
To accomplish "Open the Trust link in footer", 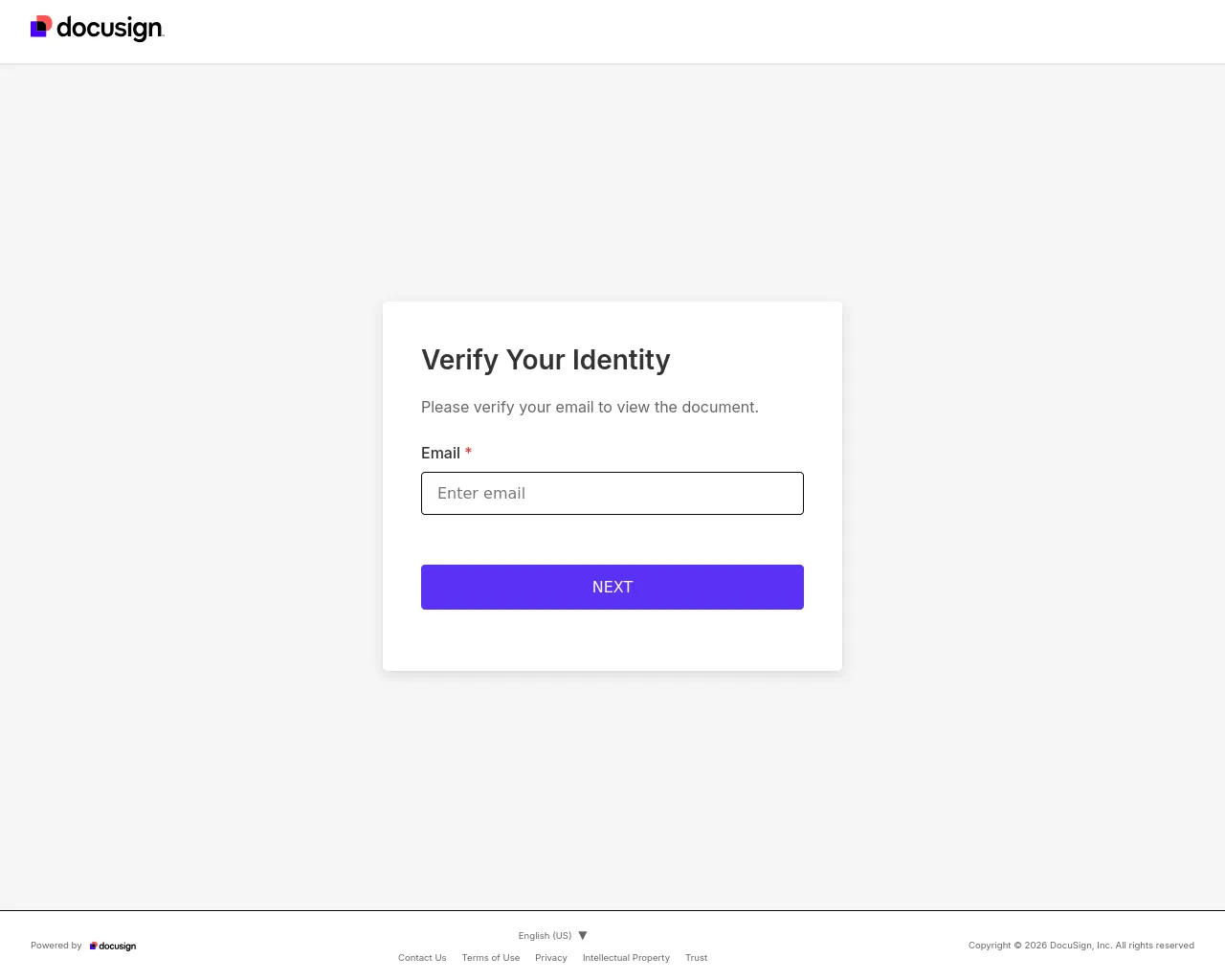I will pos(697,957).
